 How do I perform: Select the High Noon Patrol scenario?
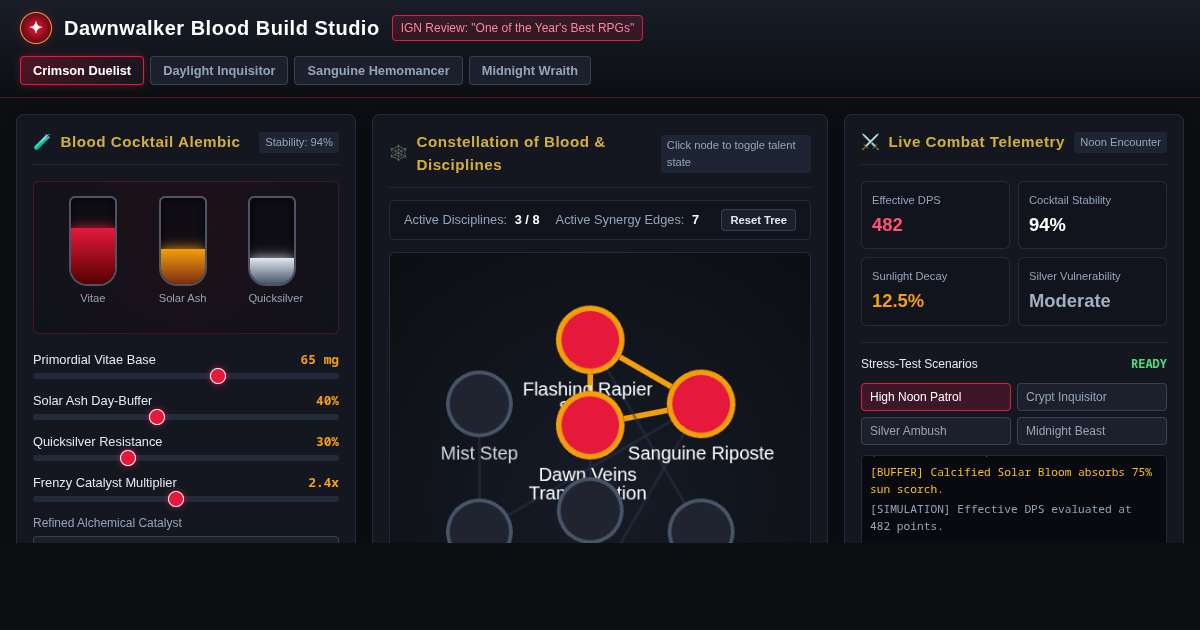pos(936,397)
